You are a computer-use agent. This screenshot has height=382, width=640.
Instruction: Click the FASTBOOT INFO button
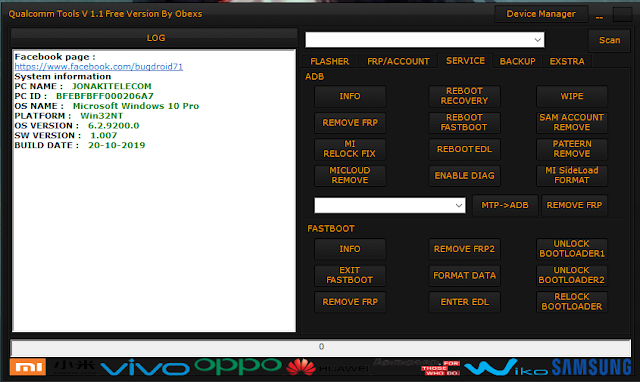pos(350,249)
